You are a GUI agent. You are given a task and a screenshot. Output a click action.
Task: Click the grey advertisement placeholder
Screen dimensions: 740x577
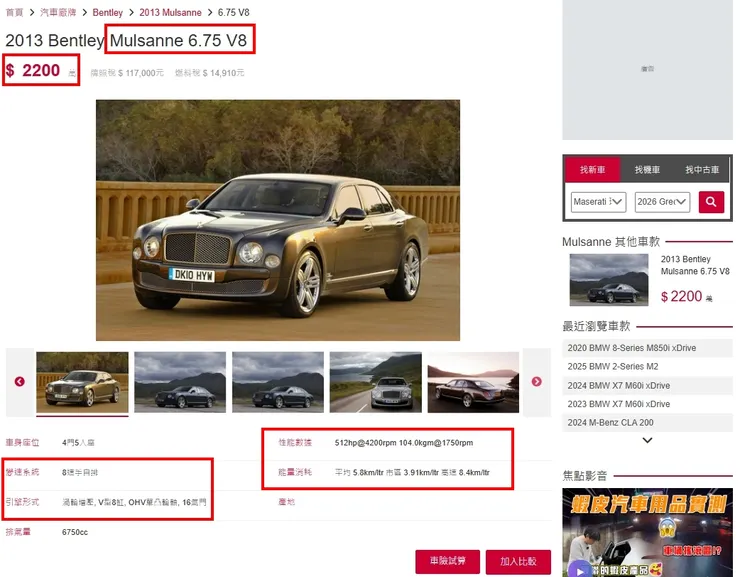[x=648, y=69]
